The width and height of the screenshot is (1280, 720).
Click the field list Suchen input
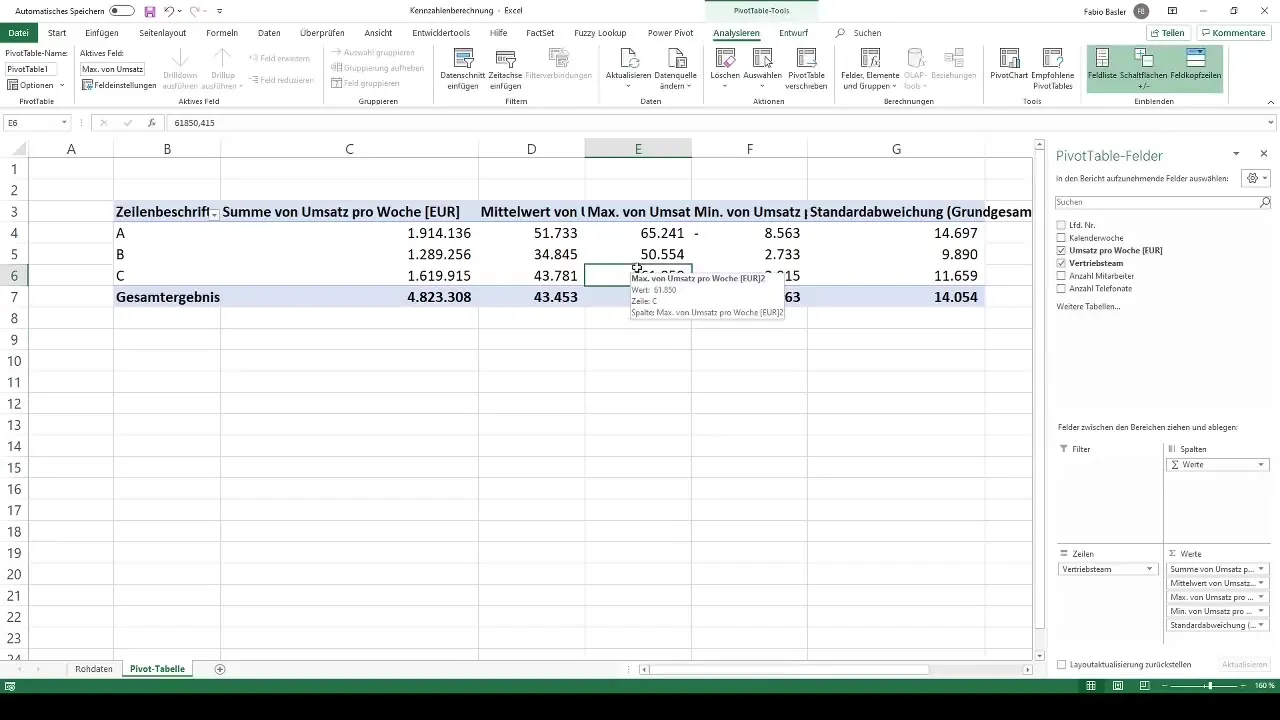point(1157,202)
